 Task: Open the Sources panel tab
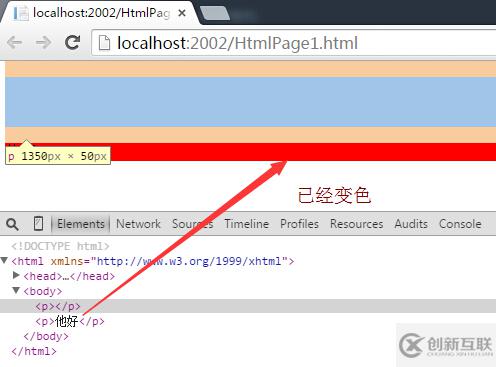[192, 224]
